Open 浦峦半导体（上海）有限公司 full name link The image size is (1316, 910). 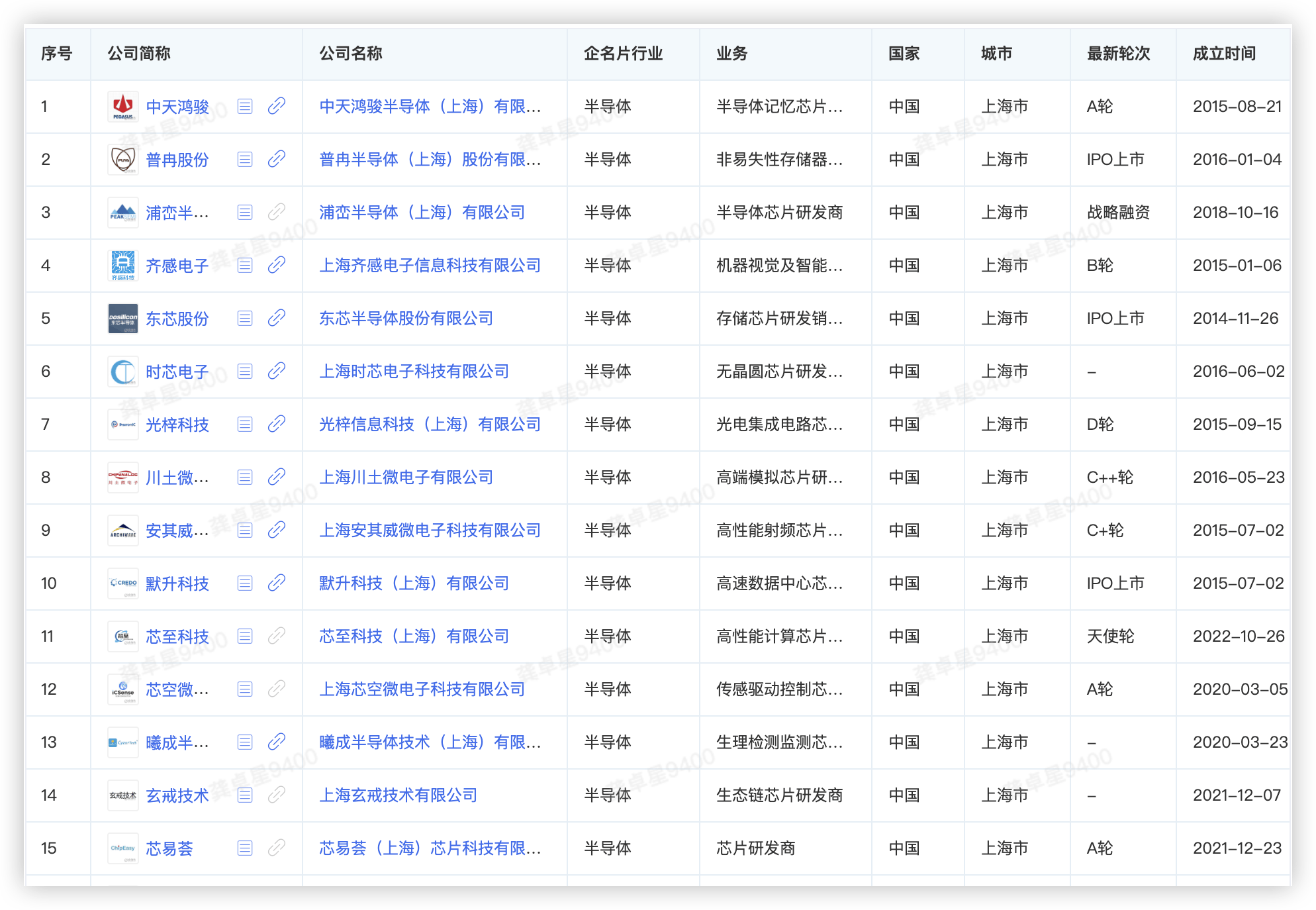pyautogui.click(x=422, y=212)
